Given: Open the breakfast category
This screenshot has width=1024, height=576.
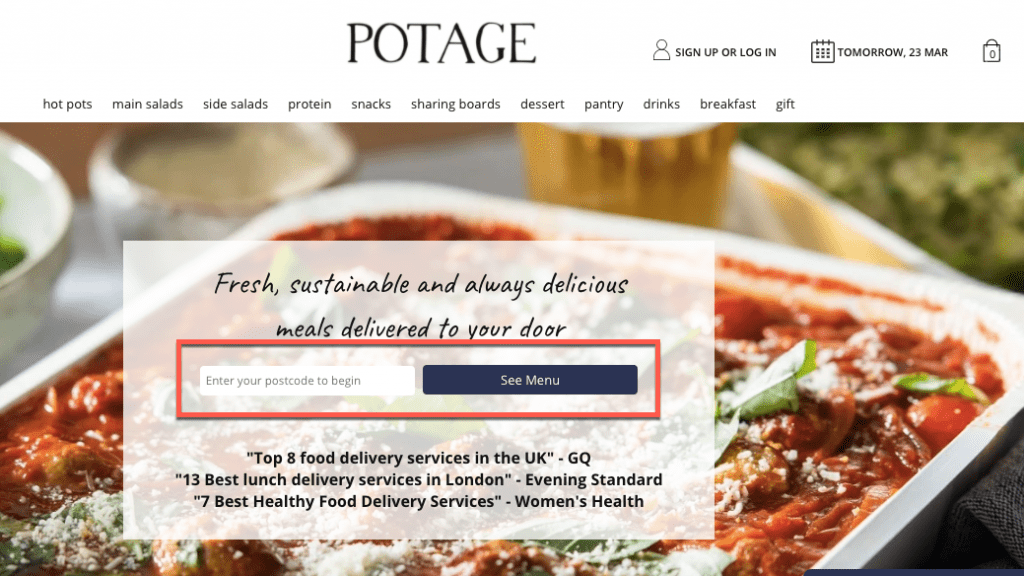Looking at the screenshot, I should 728,104.
